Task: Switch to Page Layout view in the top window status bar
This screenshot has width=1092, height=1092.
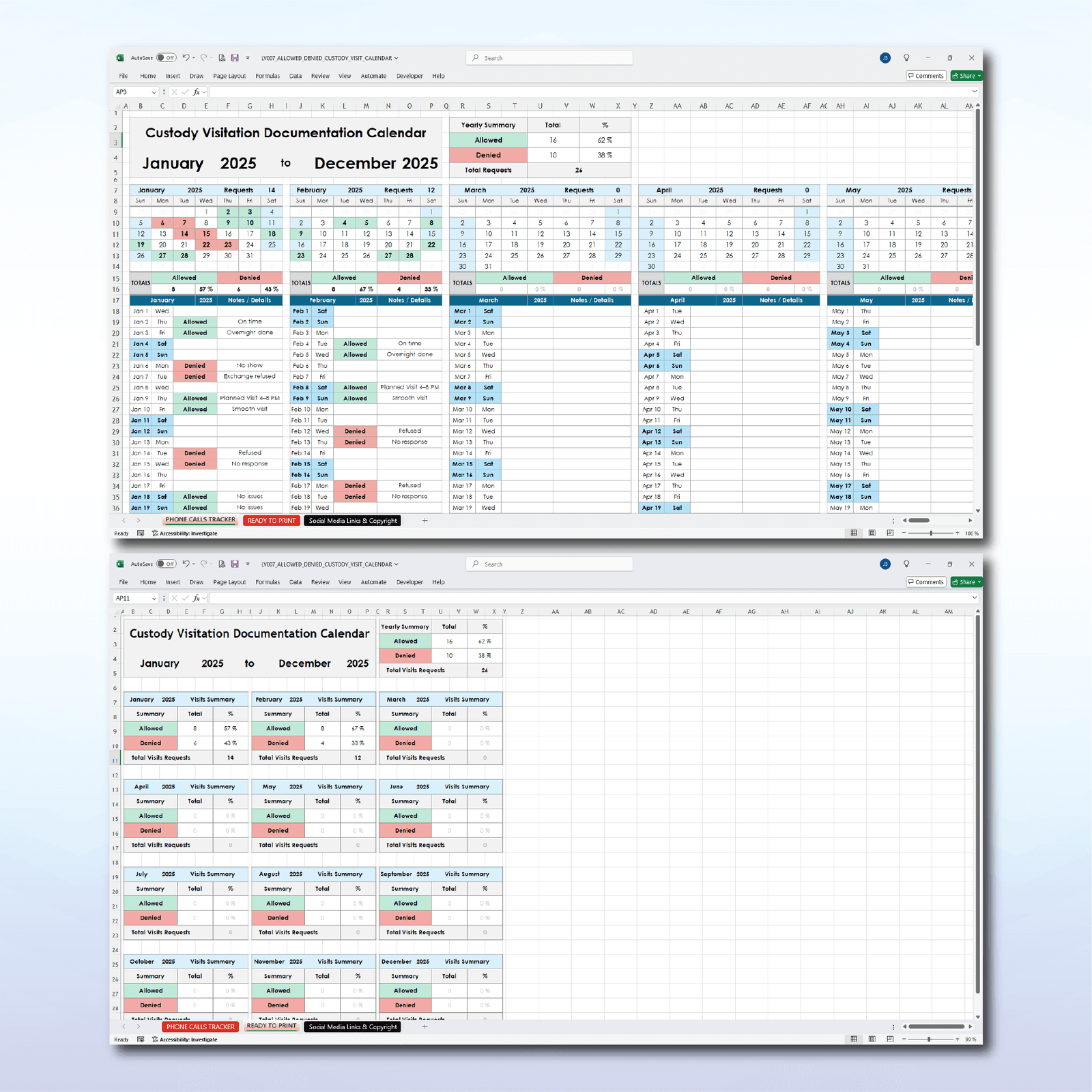Action: [872, 533]
